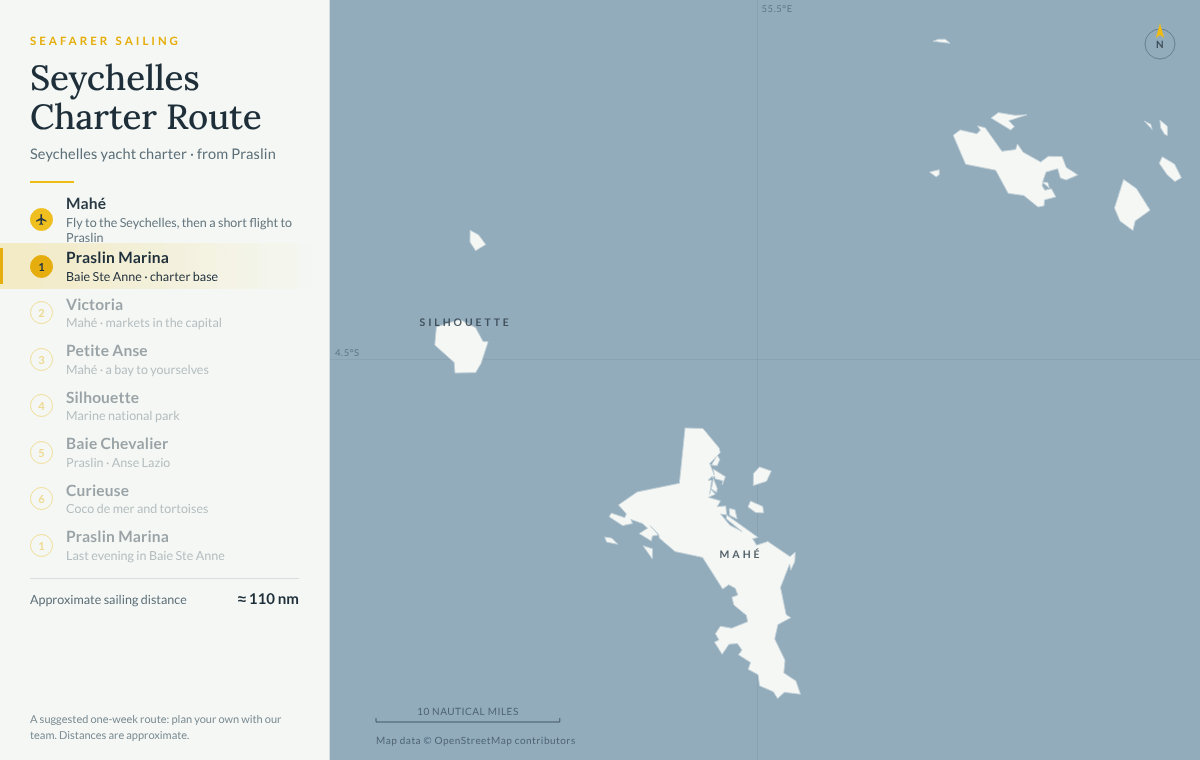The height and width of the screenshot is (760, 1200).
Task: Click the OpenStreetMap contributors attribution
Action: pos(475,741)
